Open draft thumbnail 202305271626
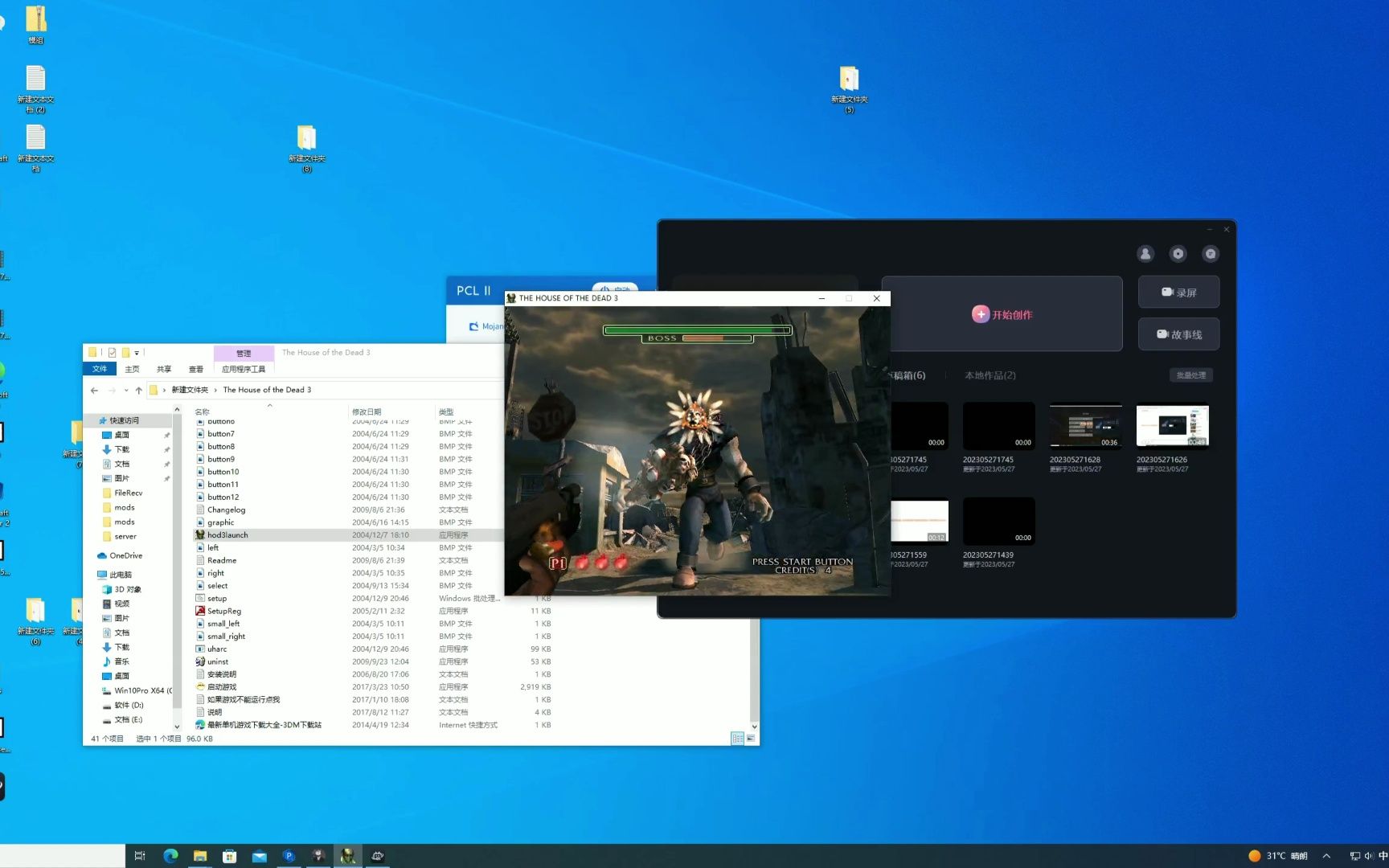The height and width of the screenshot is (868, 1389). click(x=1172, y=426)
